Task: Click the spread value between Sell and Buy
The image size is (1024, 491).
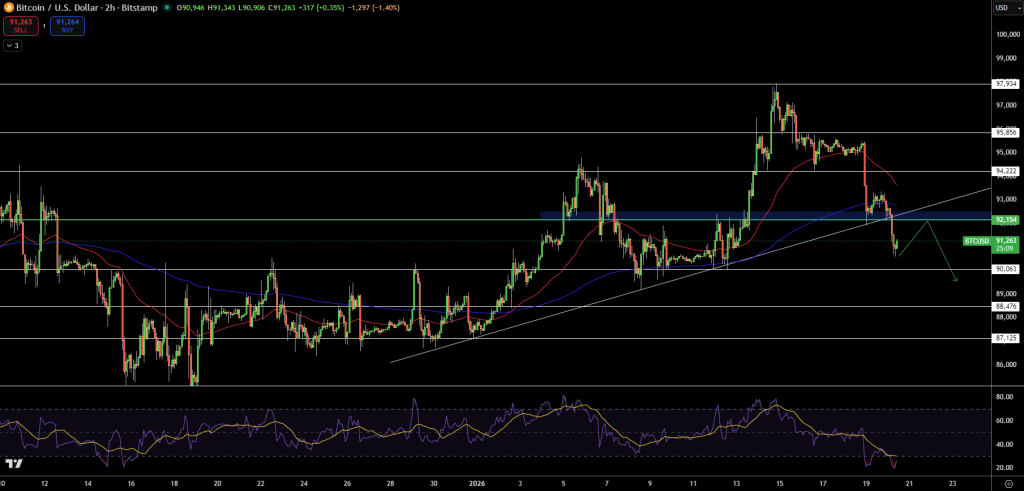Action: tap(44, 26)
